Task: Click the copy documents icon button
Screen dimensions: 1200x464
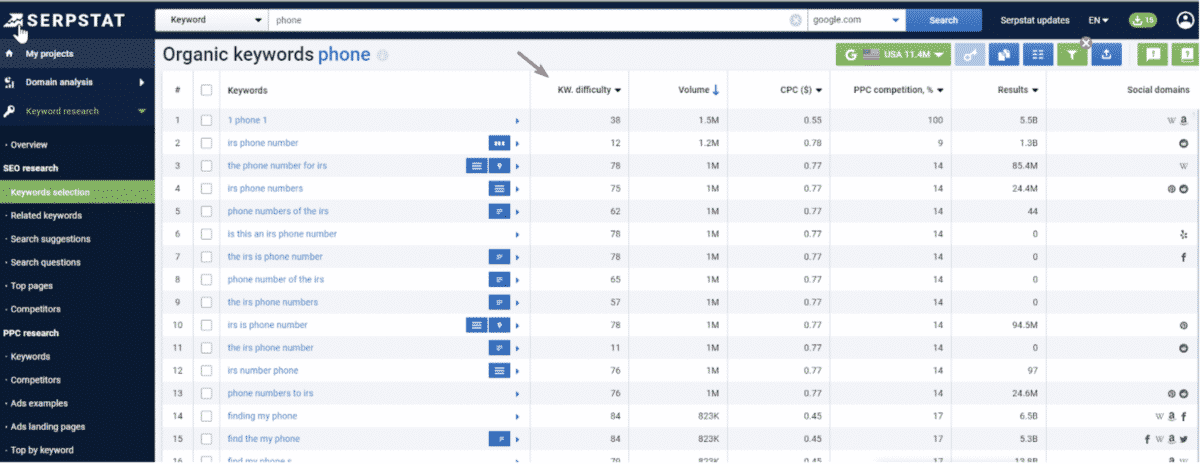Action: pyautogui.click(x=1003, y=55)
